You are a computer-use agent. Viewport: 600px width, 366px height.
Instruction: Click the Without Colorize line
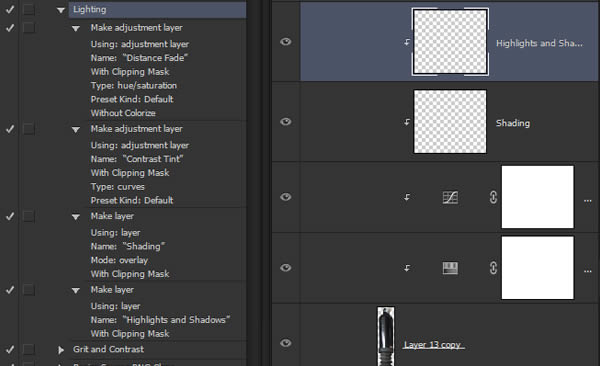[123, 113]
